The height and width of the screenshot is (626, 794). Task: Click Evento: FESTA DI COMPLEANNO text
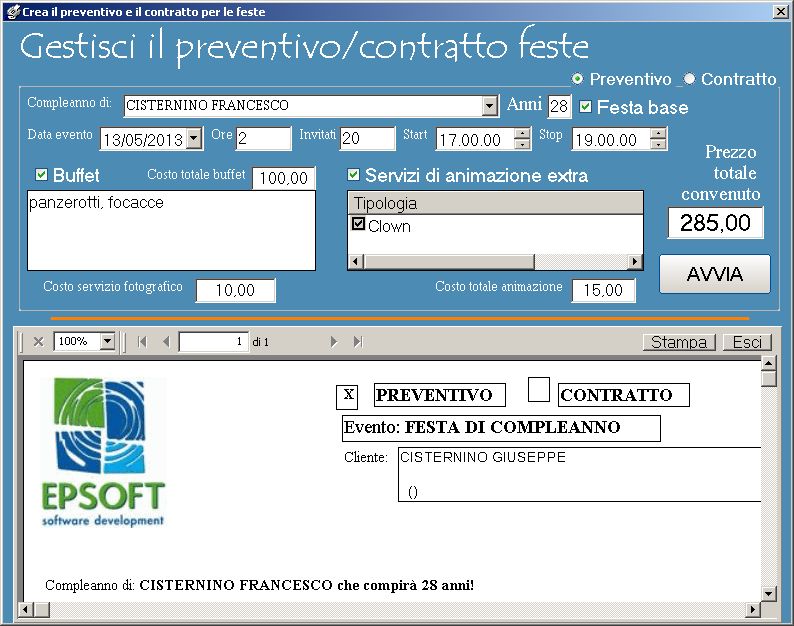(482, 427)
